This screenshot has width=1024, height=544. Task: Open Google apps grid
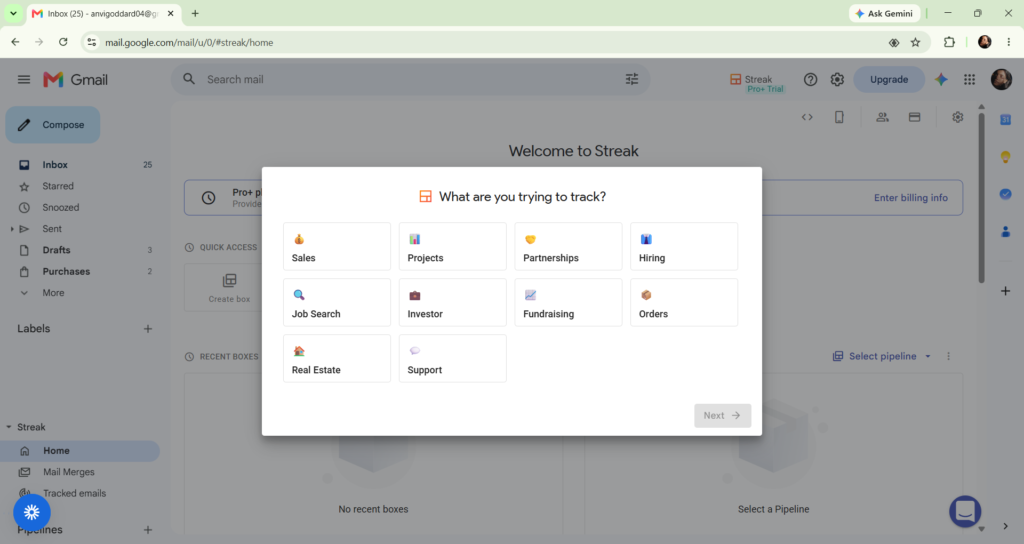(x=969, y=79)
